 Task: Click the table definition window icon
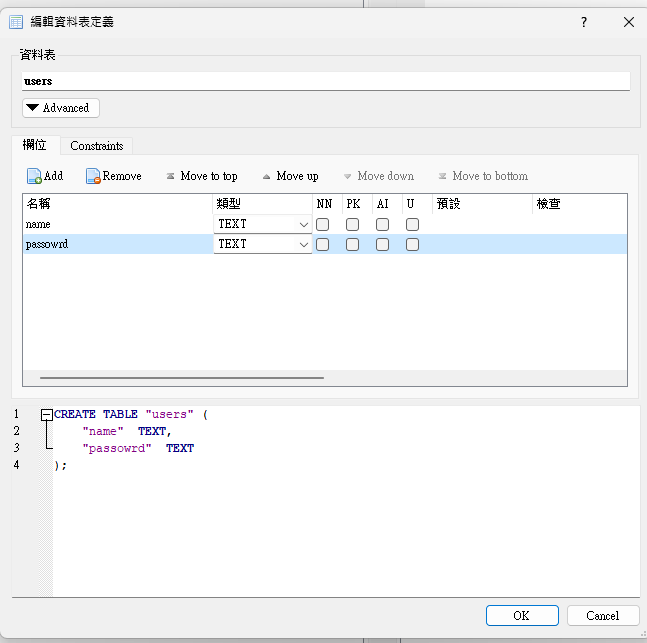16,22
